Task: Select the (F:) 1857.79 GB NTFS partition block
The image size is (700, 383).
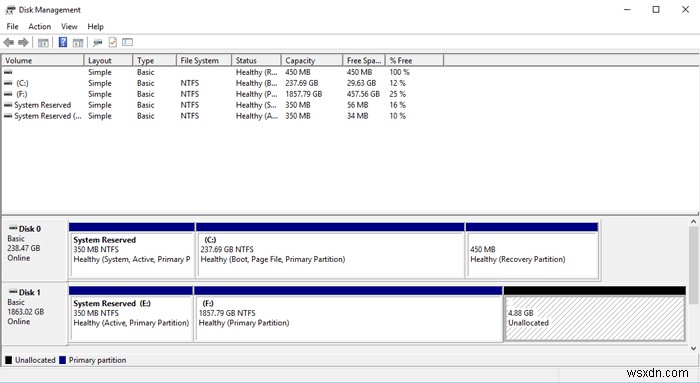Action: tap(348, 314)
